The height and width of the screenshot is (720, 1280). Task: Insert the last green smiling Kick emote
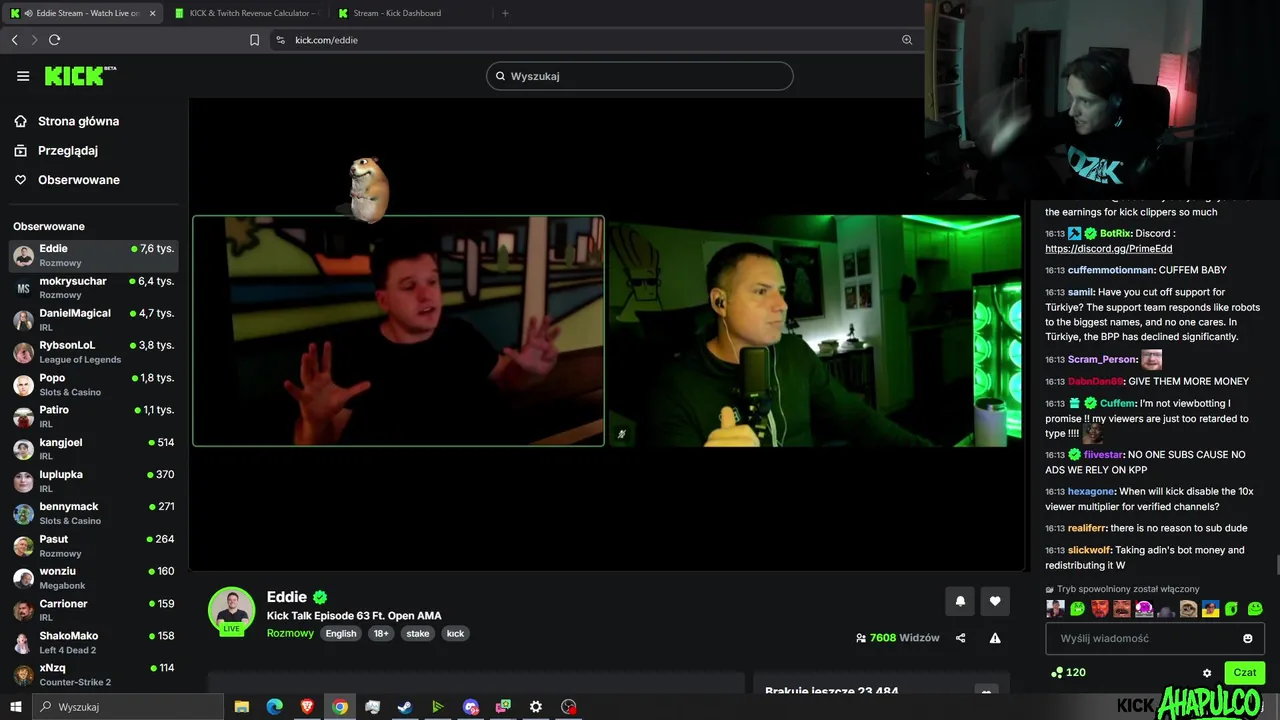(1256, 608)
